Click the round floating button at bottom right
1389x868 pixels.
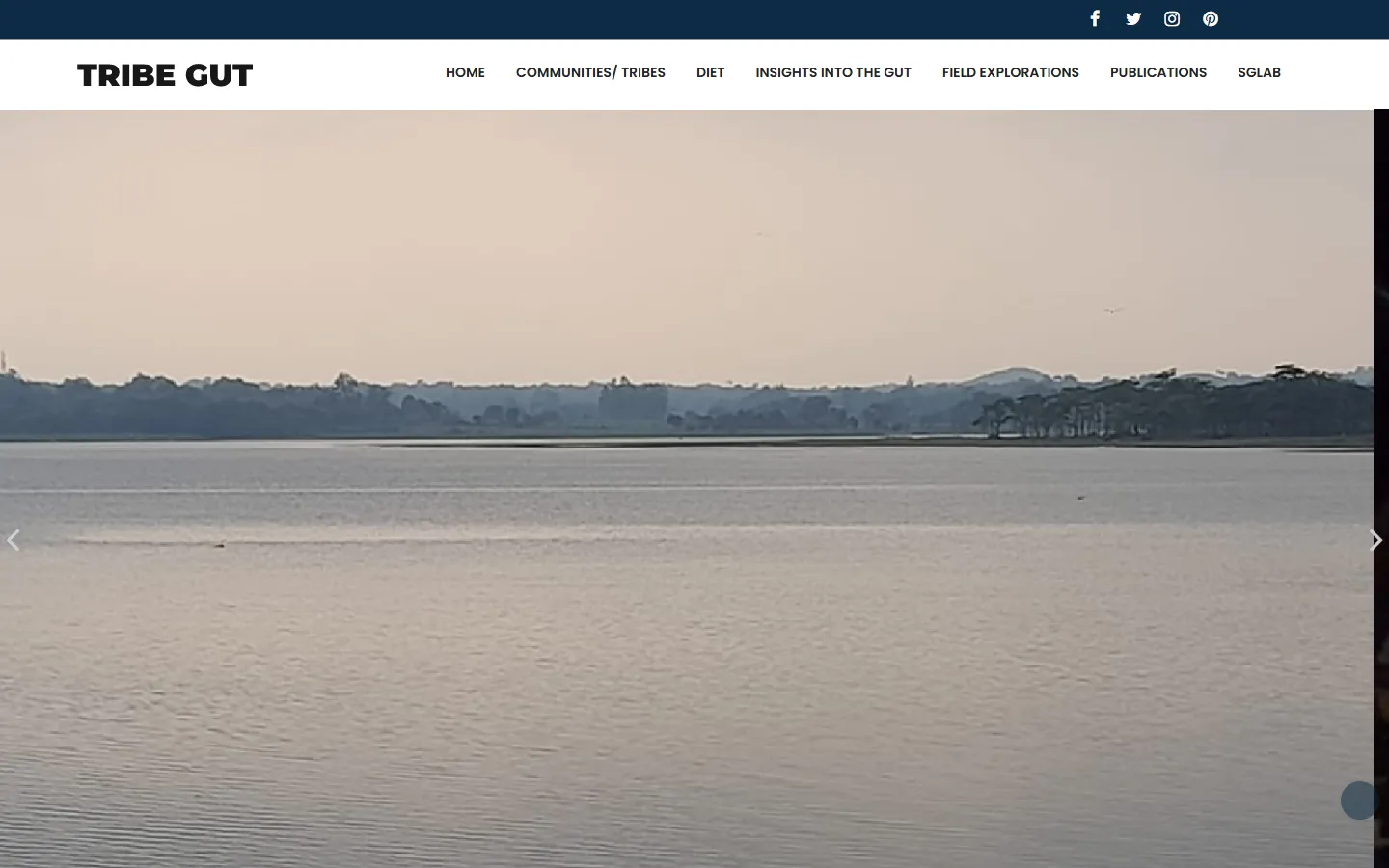pyautogui.click(x=1360, y=800)
